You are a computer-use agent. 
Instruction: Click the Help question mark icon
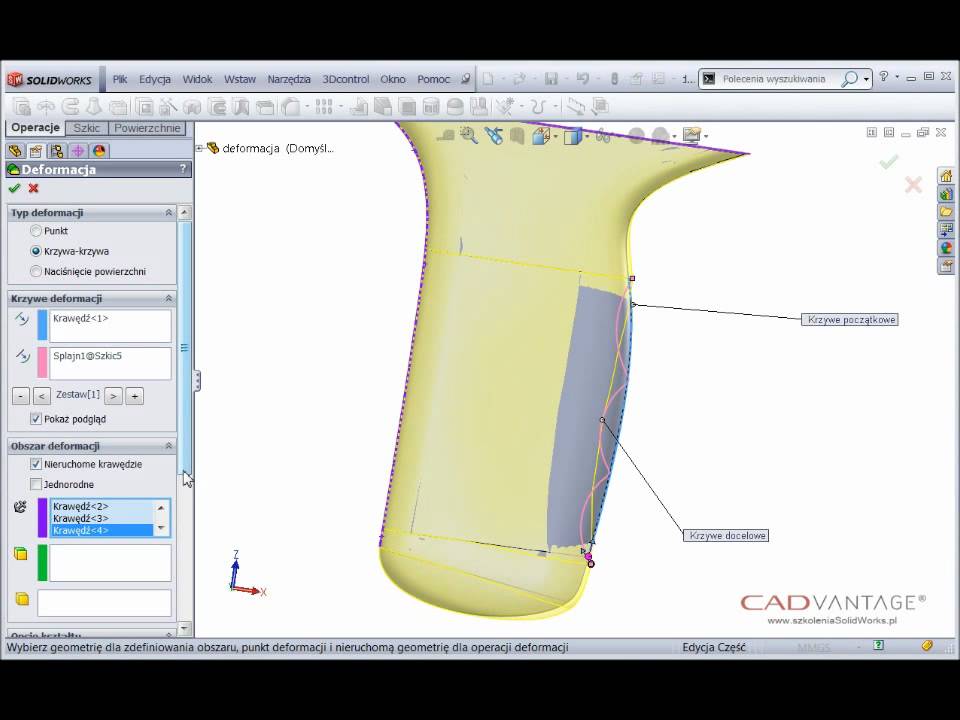(883, 77)
